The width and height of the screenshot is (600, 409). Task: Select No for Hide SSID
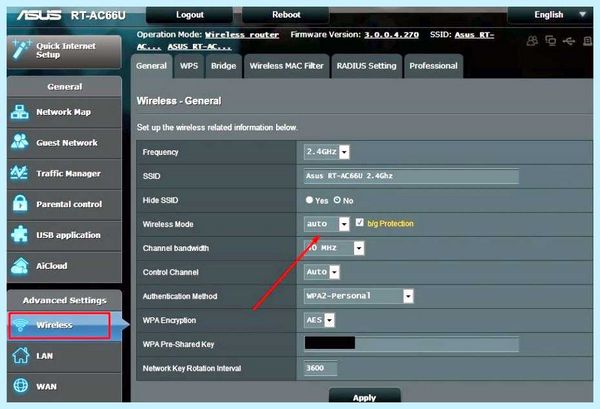point(337,200)
